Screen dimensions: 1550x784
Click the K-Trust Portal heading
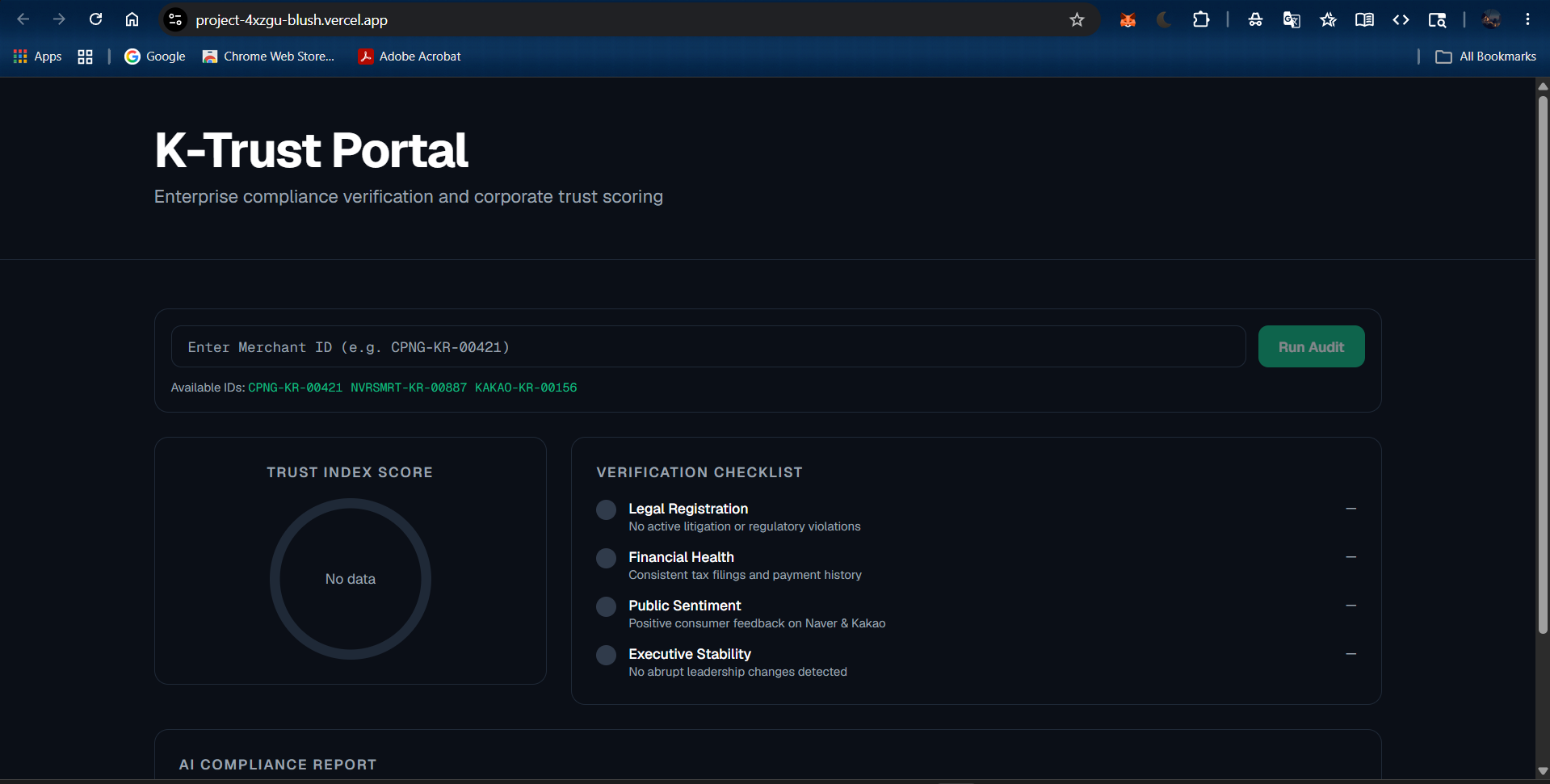click(311, 150)
